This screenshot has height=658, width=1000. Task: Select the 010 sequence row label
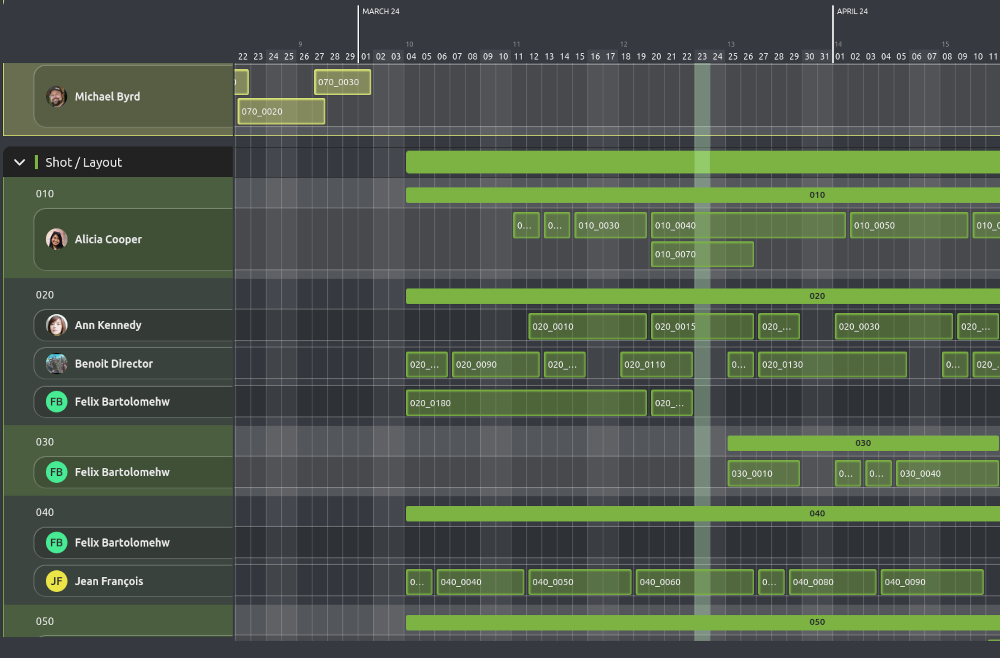tap(45, 194)
